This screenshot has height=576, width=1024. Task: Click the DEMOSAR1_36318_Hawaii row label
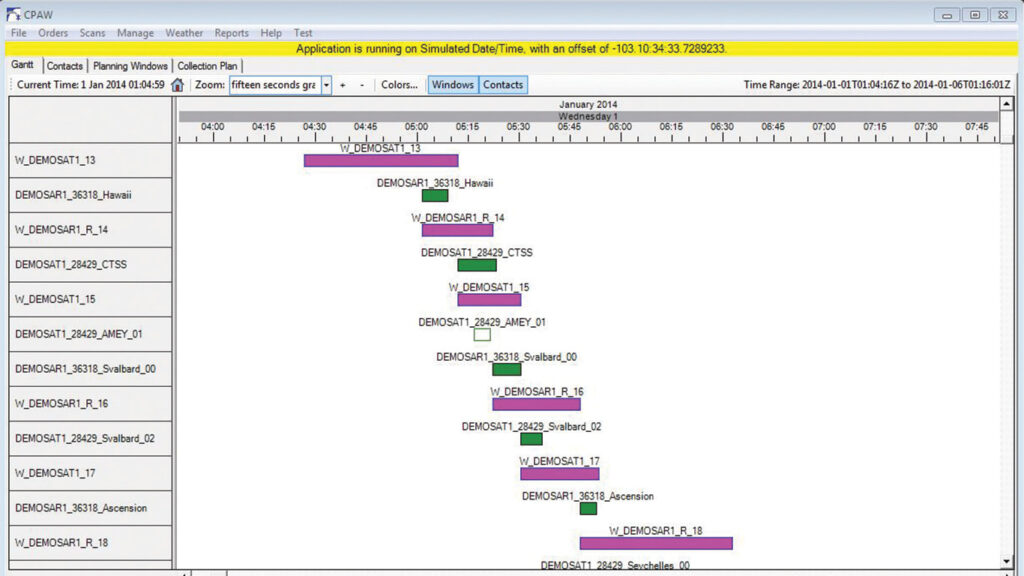tap(90, 195)
